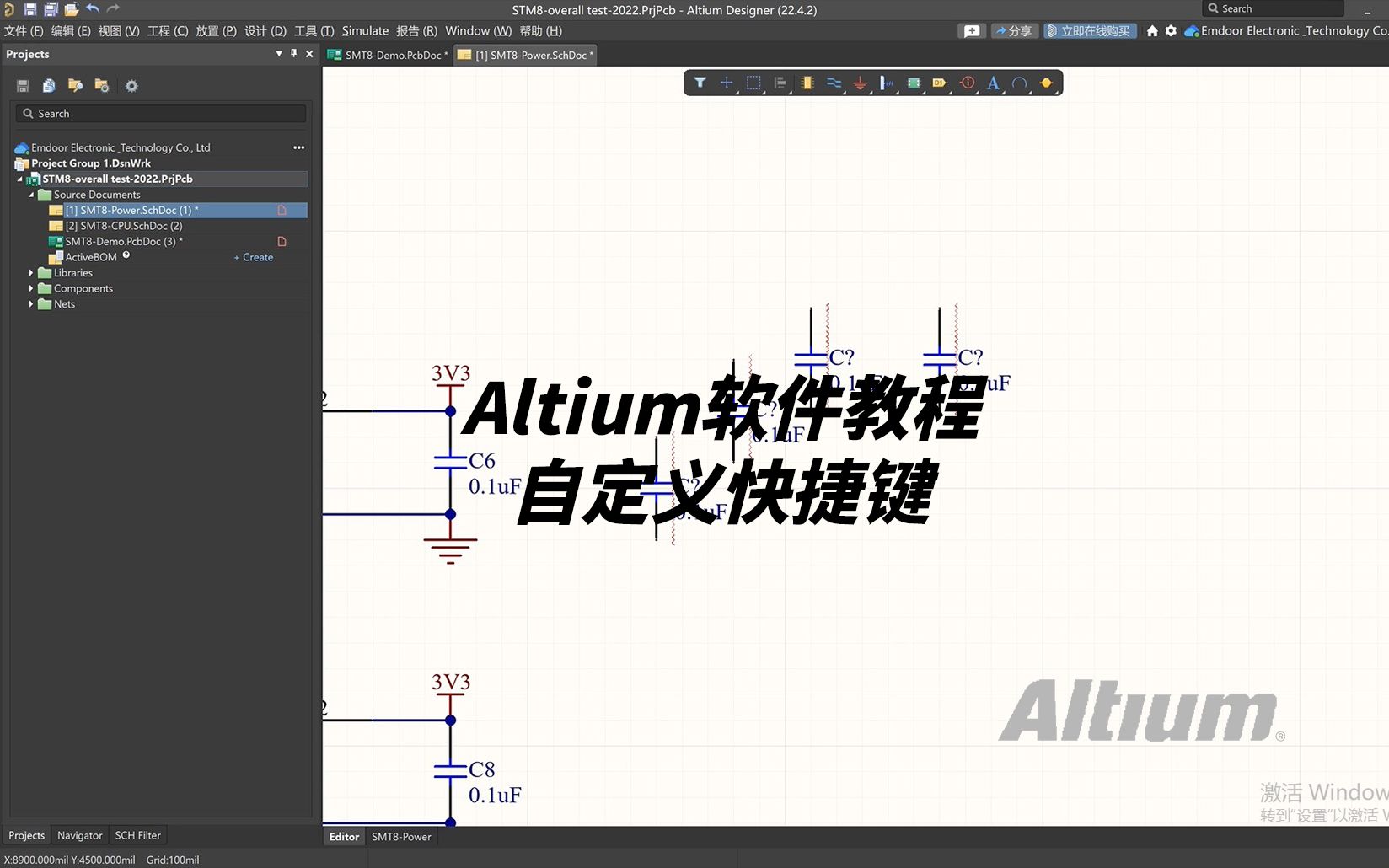Open the 文件 (F) menu
Viewport: 1389px width, 868px height.
[24, 30]
